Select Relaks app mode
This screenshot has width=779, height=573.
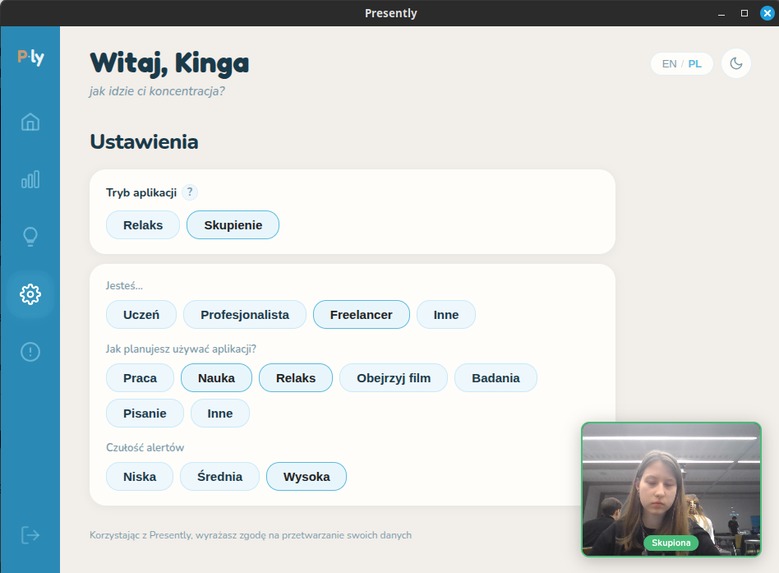point(143,225)
